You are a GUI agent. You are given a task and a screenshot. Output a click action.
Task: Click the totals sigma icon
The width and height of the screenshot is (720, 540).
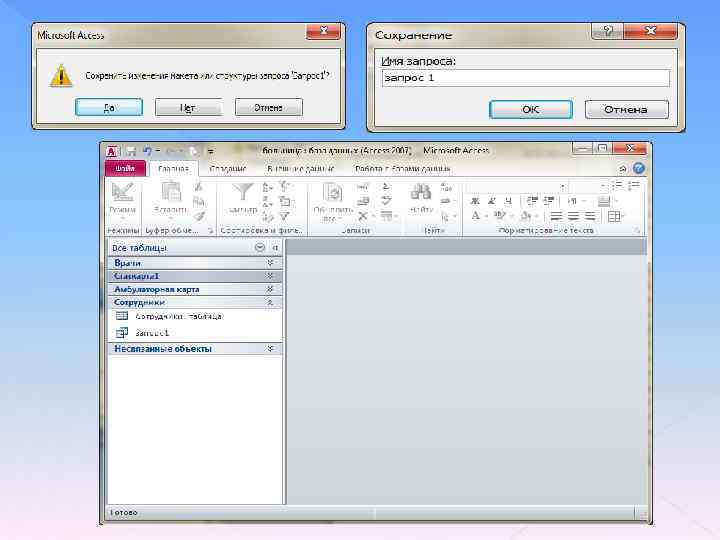386,186
